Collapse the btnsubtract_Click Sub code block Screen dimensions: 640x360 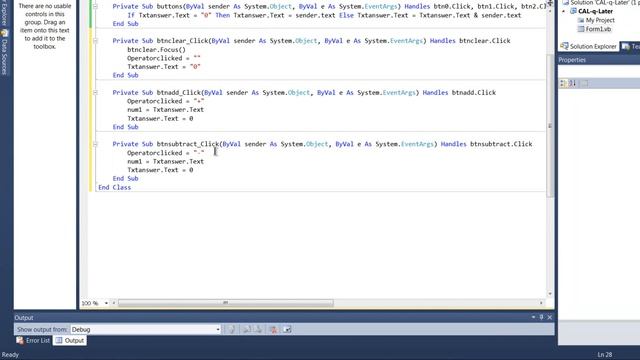[95, 144]
